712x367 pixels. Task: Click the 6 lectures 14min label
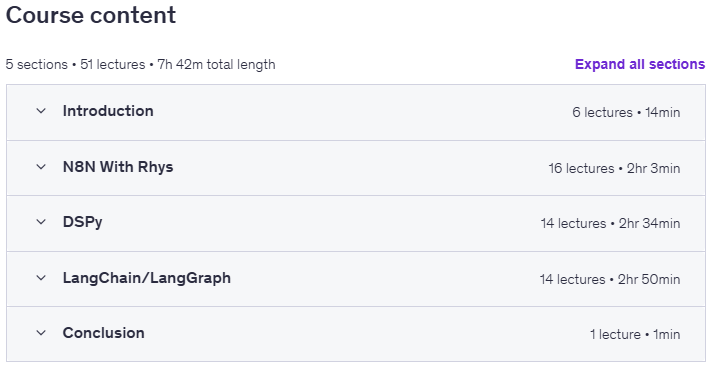pos(626,112)
